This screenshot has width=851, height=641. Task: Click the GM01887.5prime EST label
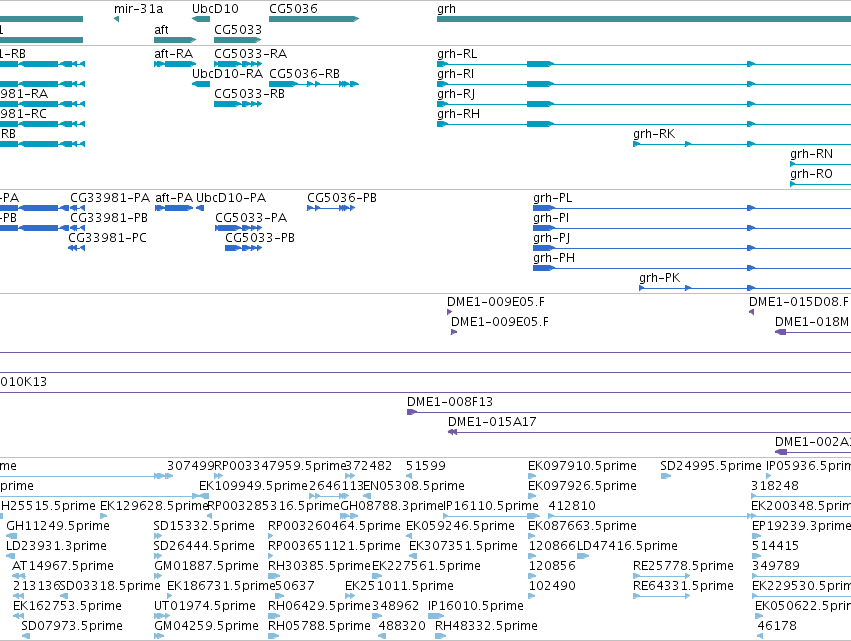click(x=206, y=566)
